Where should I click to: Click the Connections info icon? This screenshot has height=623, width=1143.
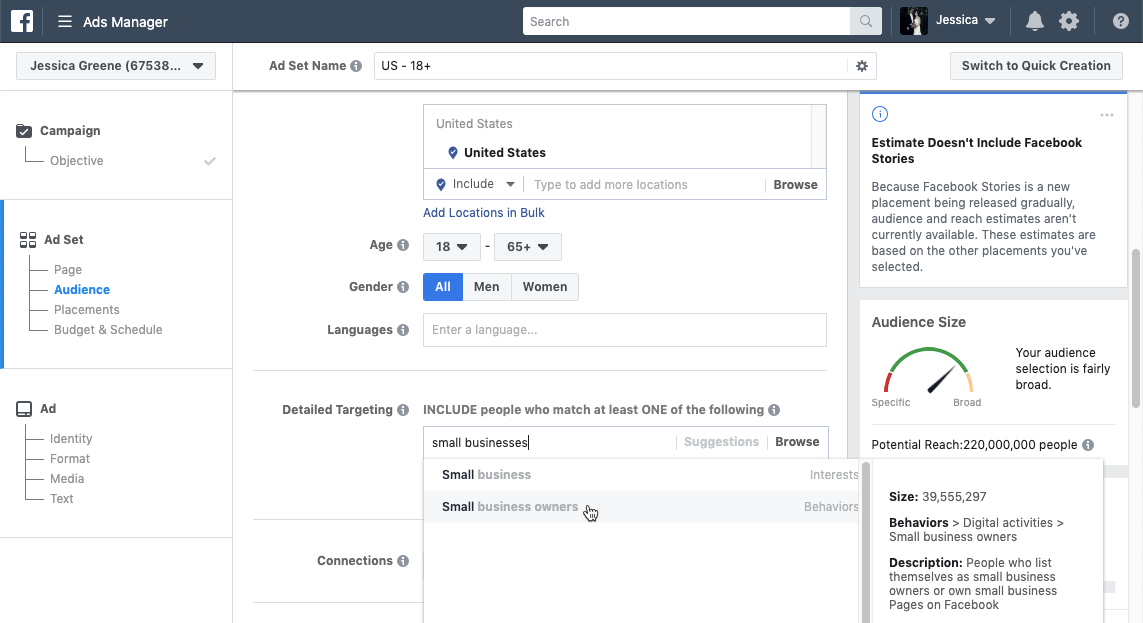click(402, 560)
